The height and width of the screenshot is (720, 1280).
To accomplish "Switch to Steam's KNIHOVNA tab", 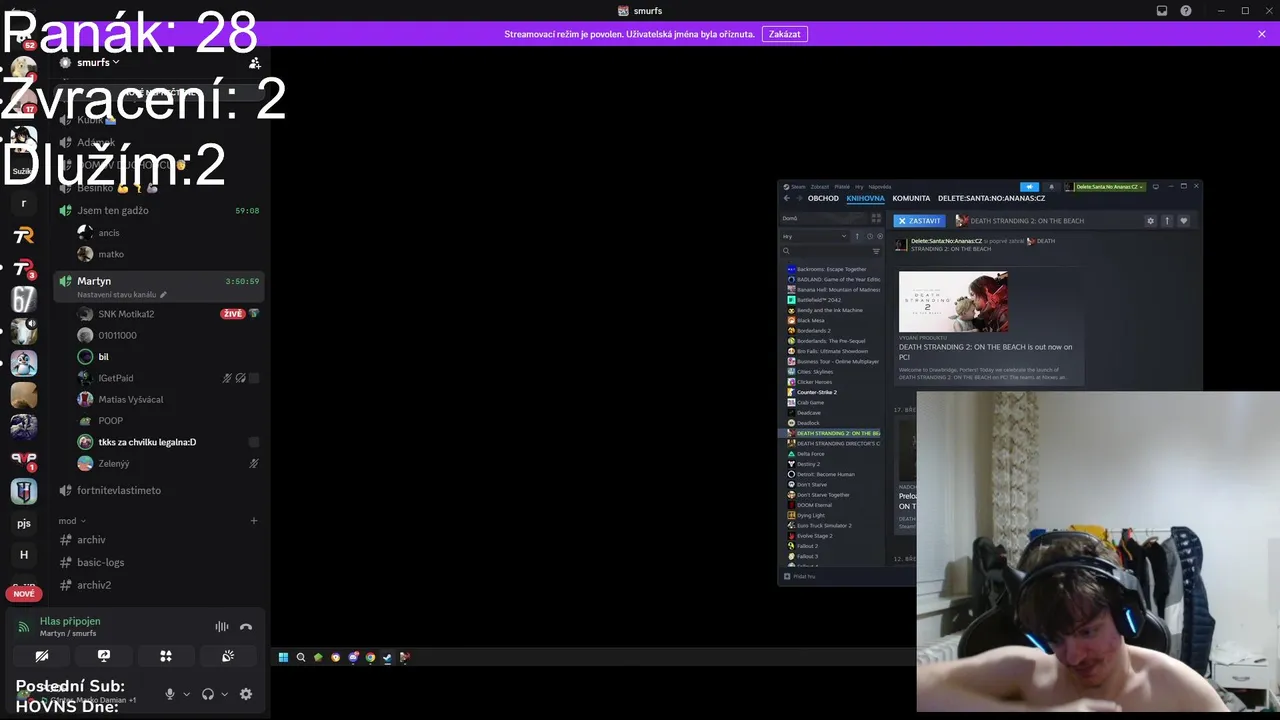I will coord(865,198).
